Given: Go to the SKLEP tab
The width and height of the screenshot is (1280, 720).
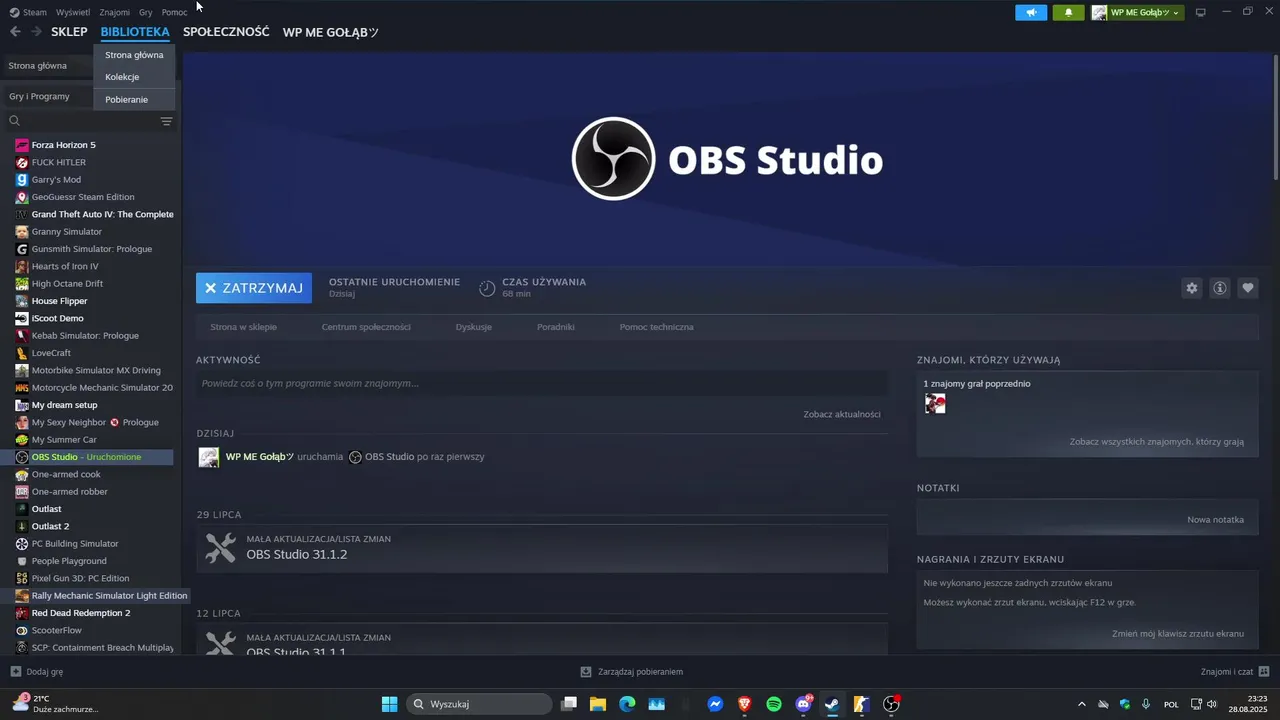Looking at the screenshot, I should tap(69, 32).
